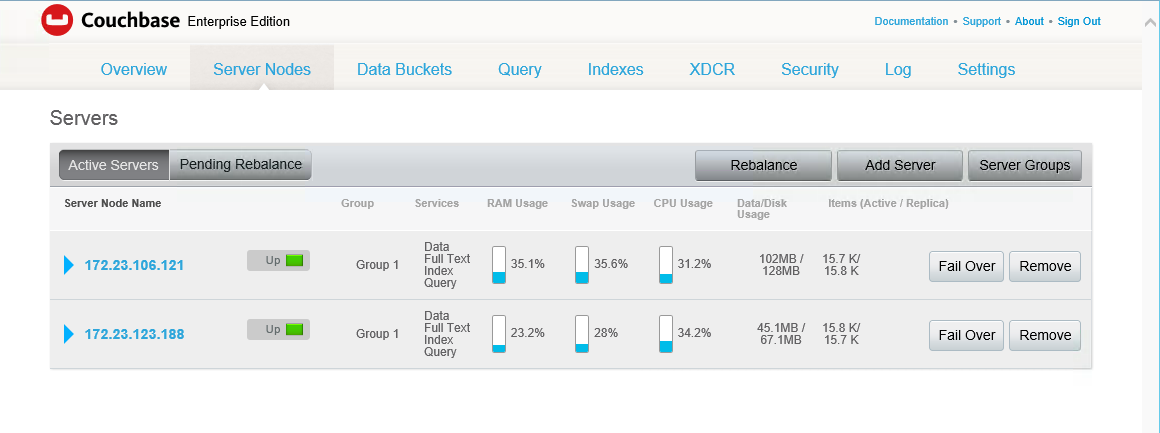This screenshot has height=433, width=1160.
Task: Open the Security tab
Action: (810, 70)
